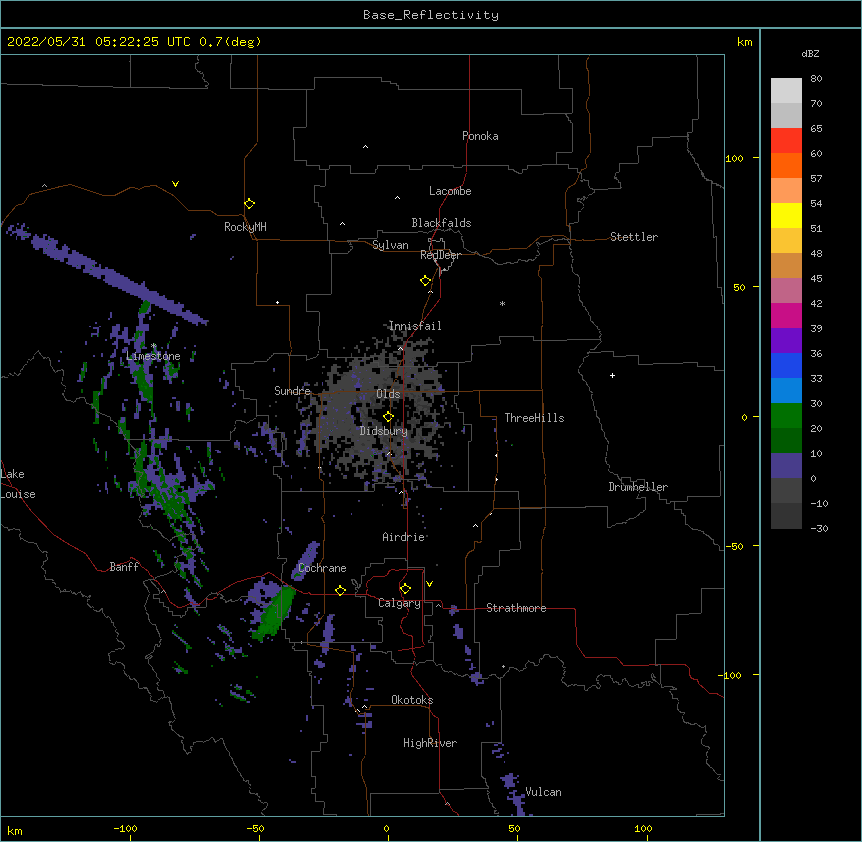
Task: Click the Vulcan town label
Action: pos(543,792)
